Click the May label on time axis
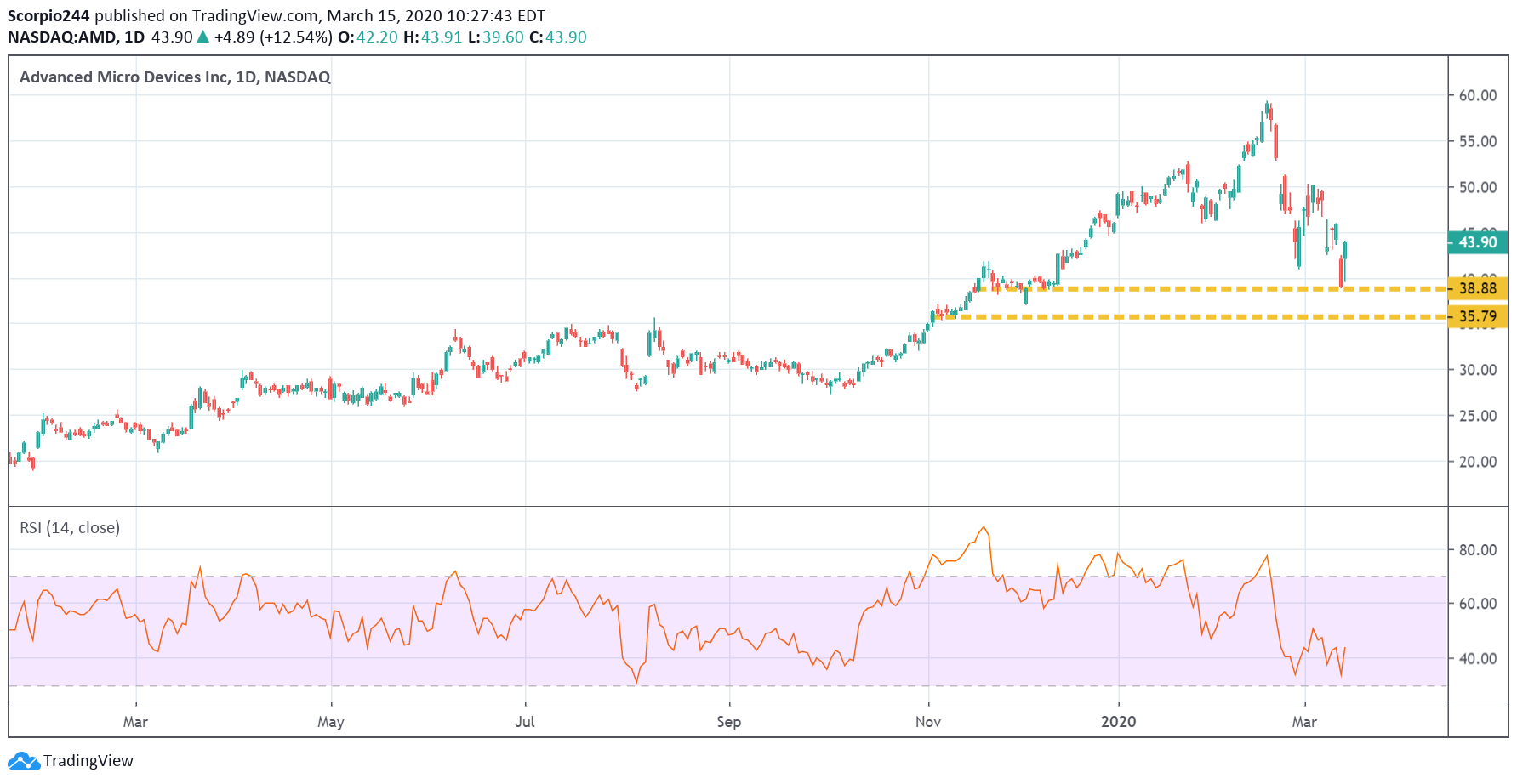 [331, 722]
